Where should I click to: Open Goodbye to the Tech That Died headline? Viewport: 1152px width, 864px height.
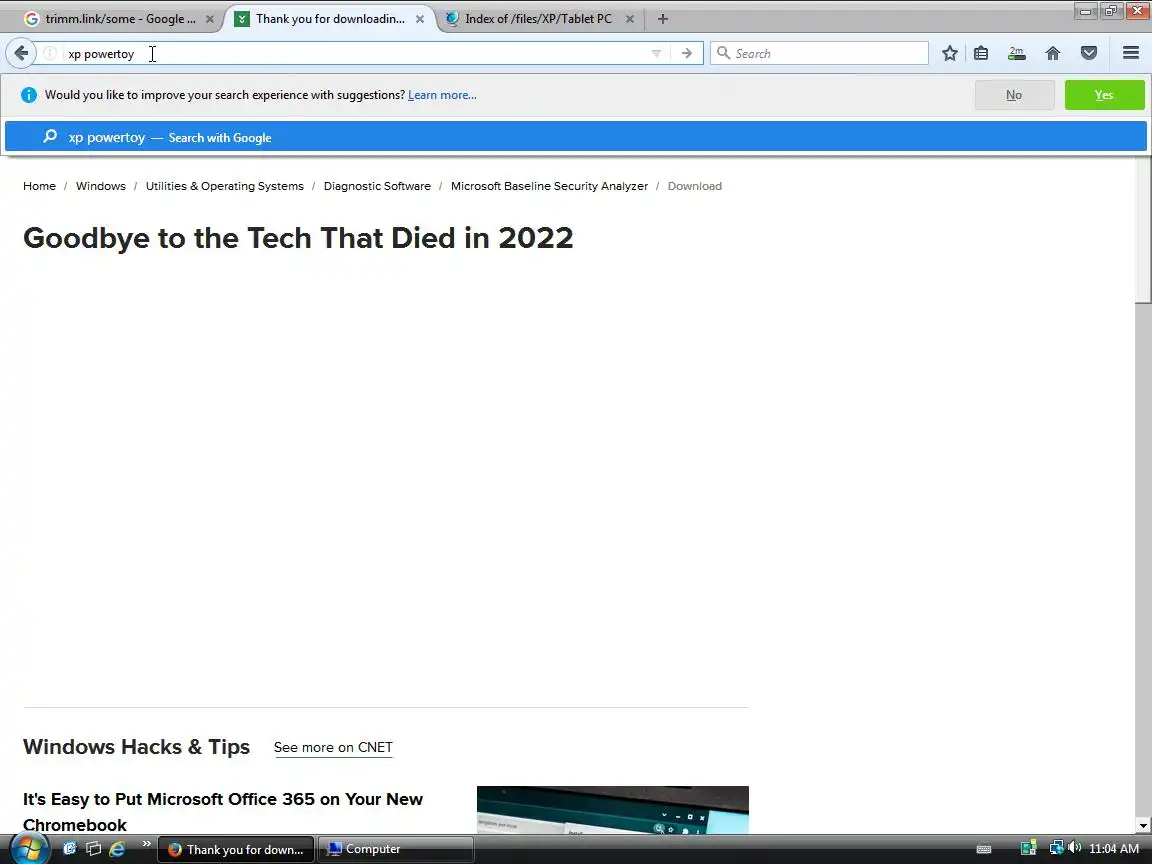pyautogui.click(x=298, y=238)
